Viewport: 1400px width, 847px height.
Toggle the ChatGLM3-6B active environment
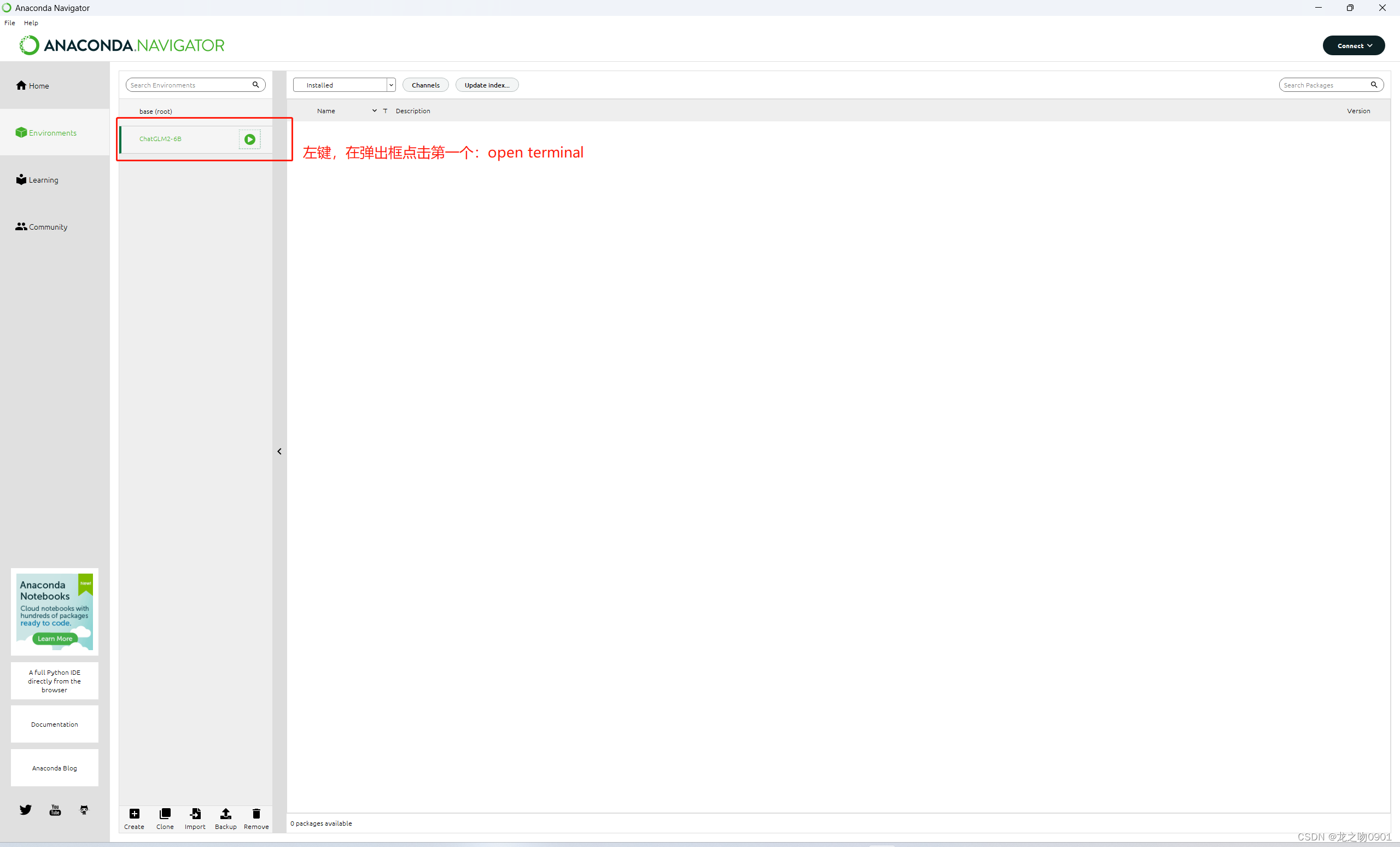click(x=250, y=139)
